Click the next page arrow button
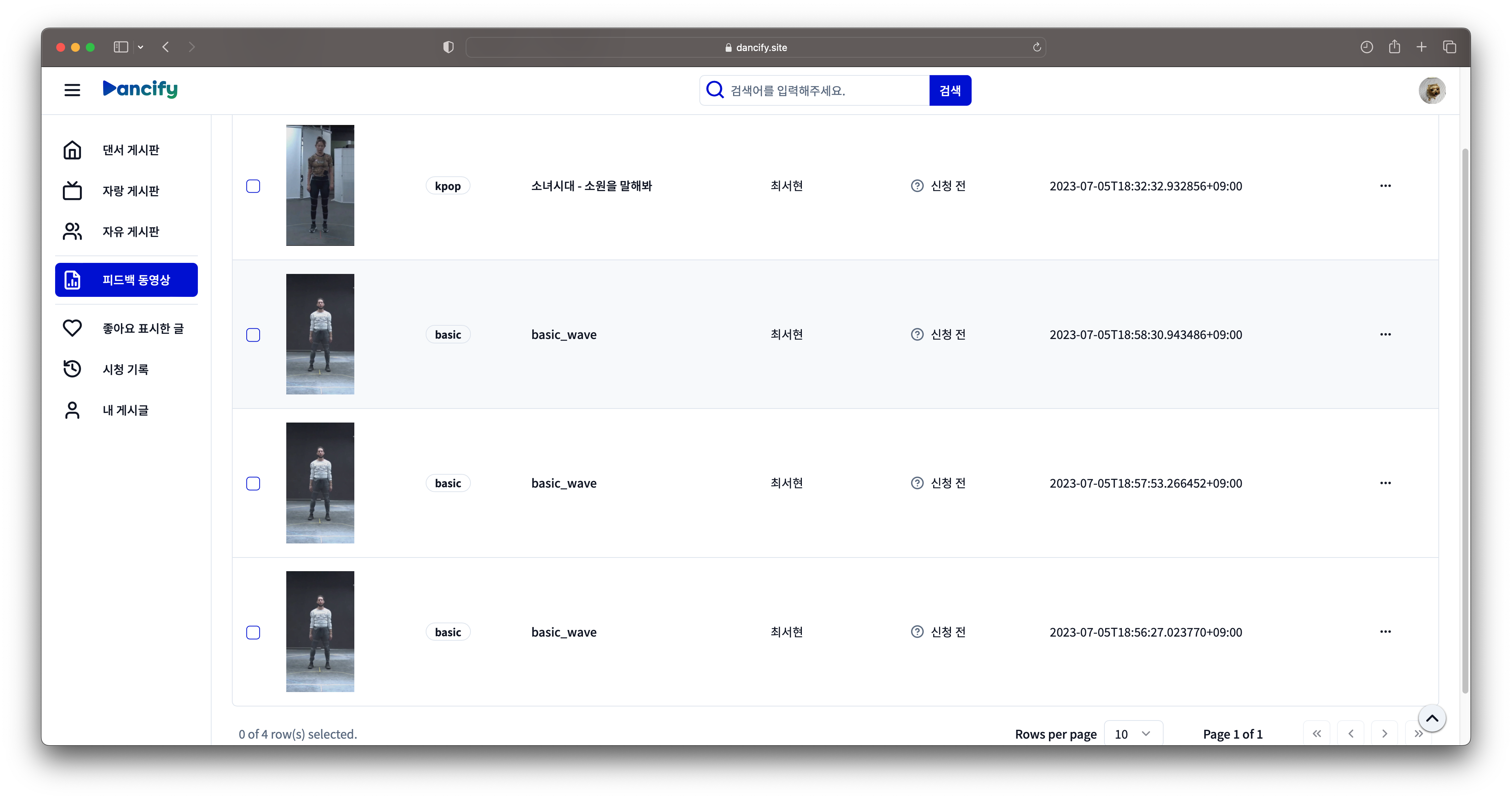1512x800 pixels. [1385, 734]
